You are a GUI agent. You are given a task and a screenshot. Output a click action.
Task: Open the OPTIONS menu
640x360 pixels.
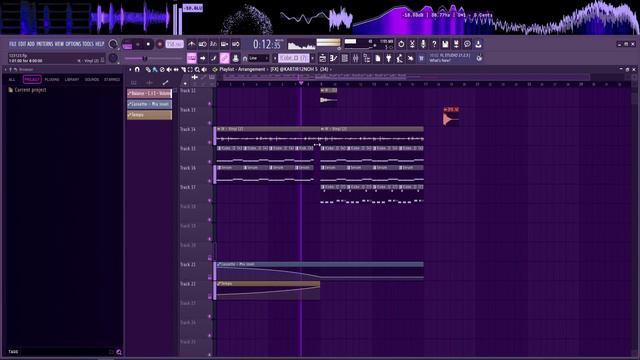click(x=73, y=44)
